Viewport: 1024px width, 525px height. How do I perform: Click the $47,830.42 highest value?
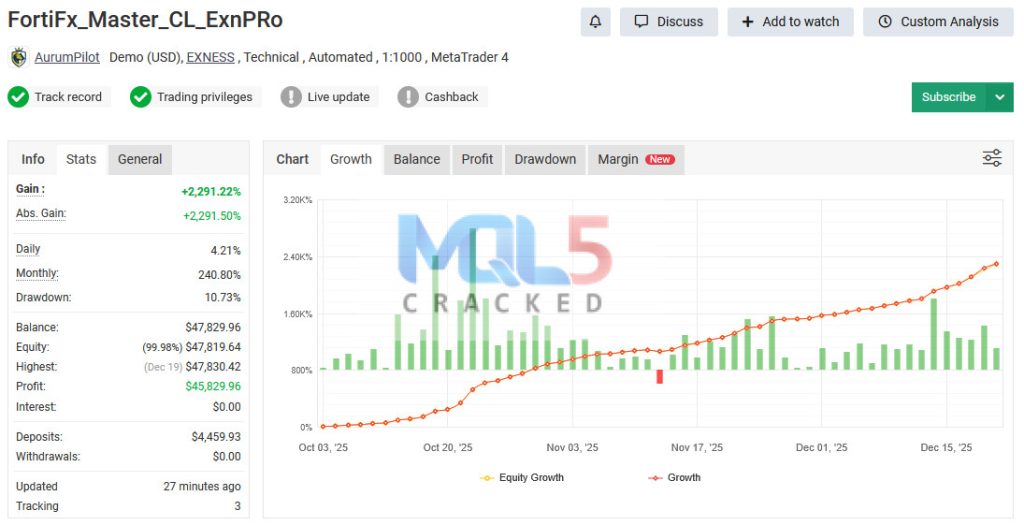tap(213, 367)
